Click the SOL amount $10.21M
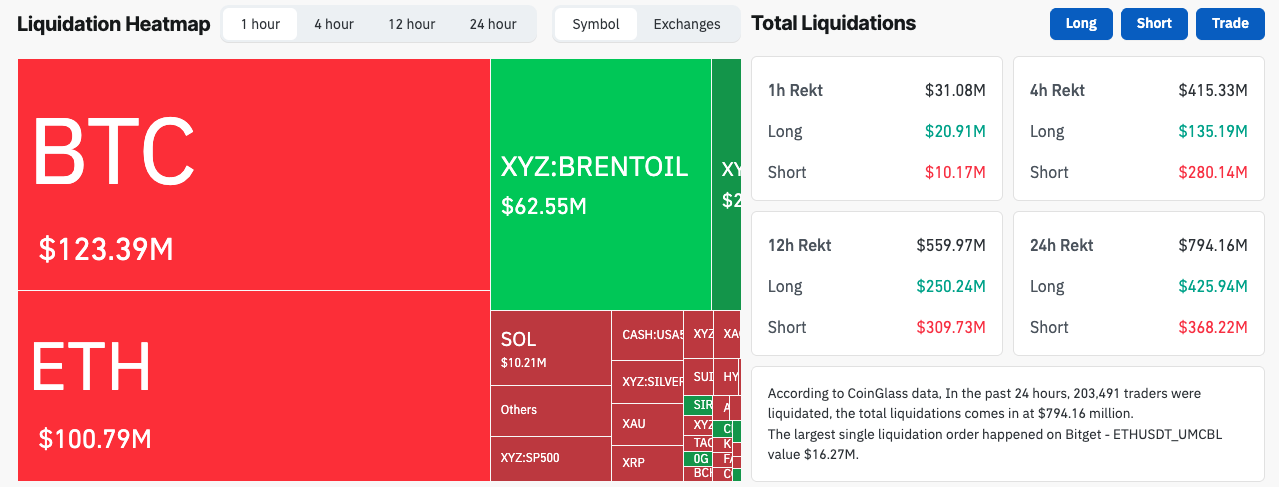The image size is (1279, 487). click(x=523, y=363)
